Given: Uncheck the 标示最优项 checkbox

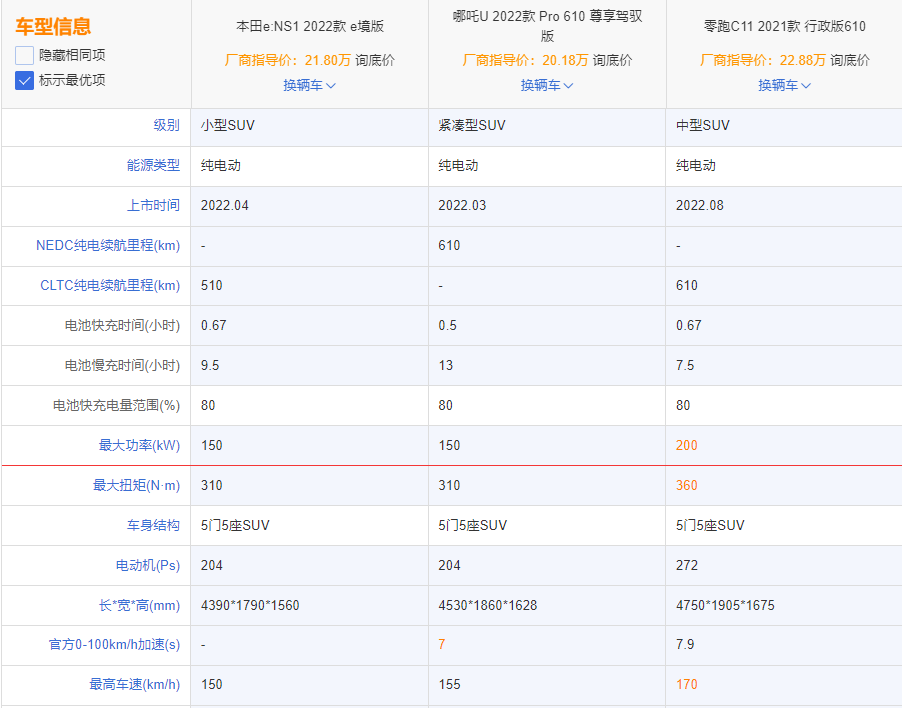Looking at the screenshot, I should click(x=25, y=81).
